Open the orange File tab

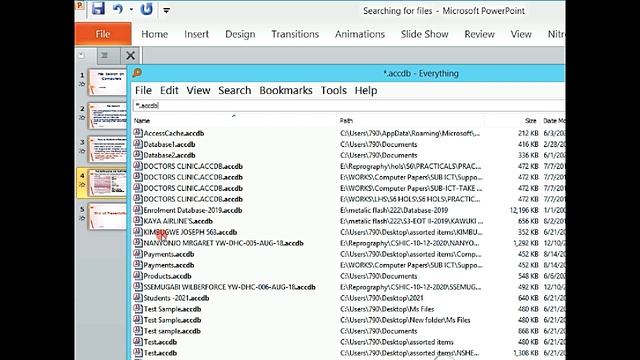point(103,34)
